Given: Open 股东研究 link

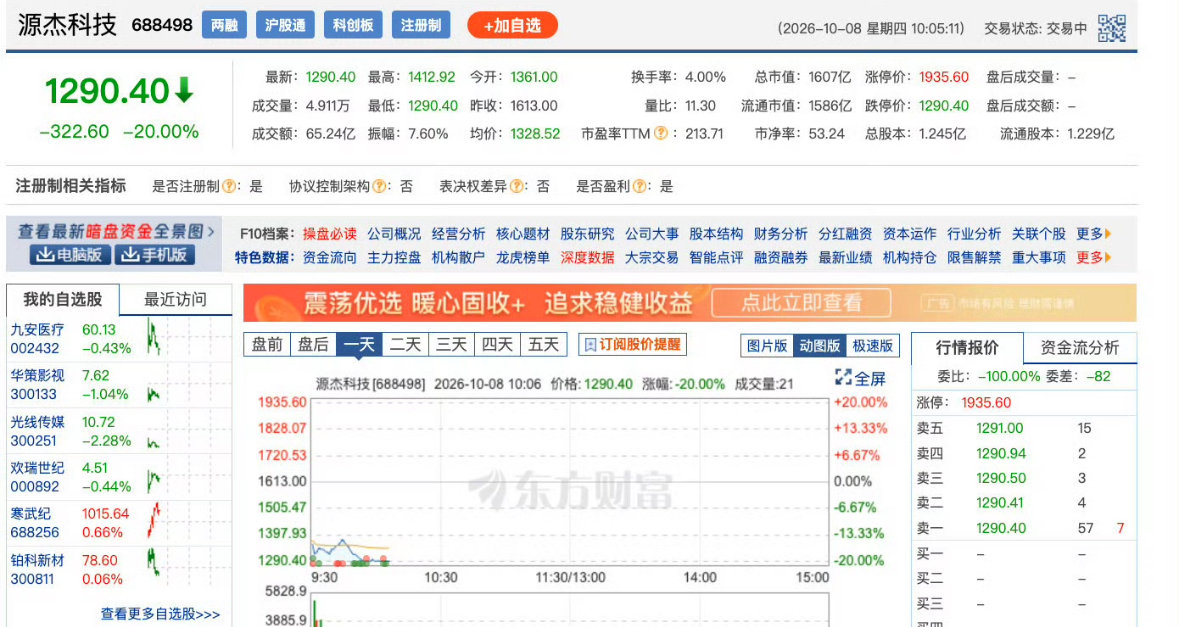Looking at the screenshot, I should 587,234.
